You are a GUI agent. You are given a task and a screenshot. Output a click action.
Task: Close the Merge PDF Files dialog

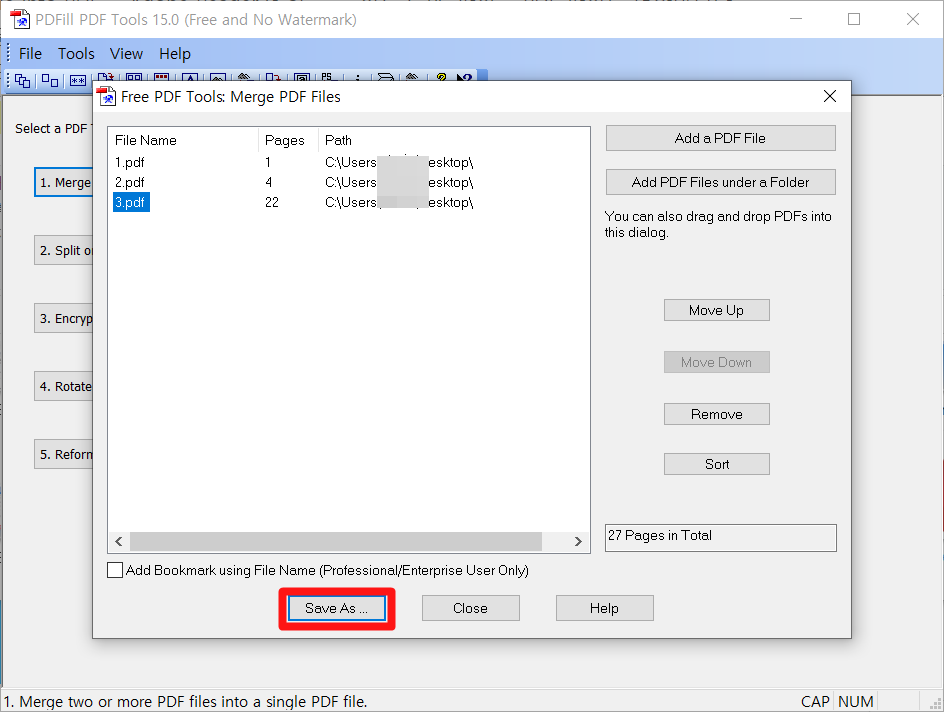click(x=830, y=96)
